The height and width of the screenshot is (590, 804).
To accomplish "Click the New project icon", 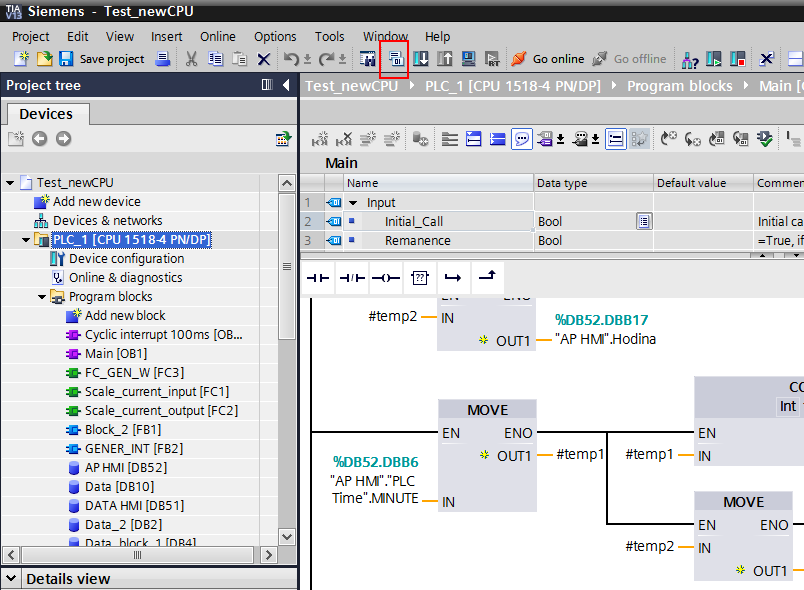I will coord(21,59).
